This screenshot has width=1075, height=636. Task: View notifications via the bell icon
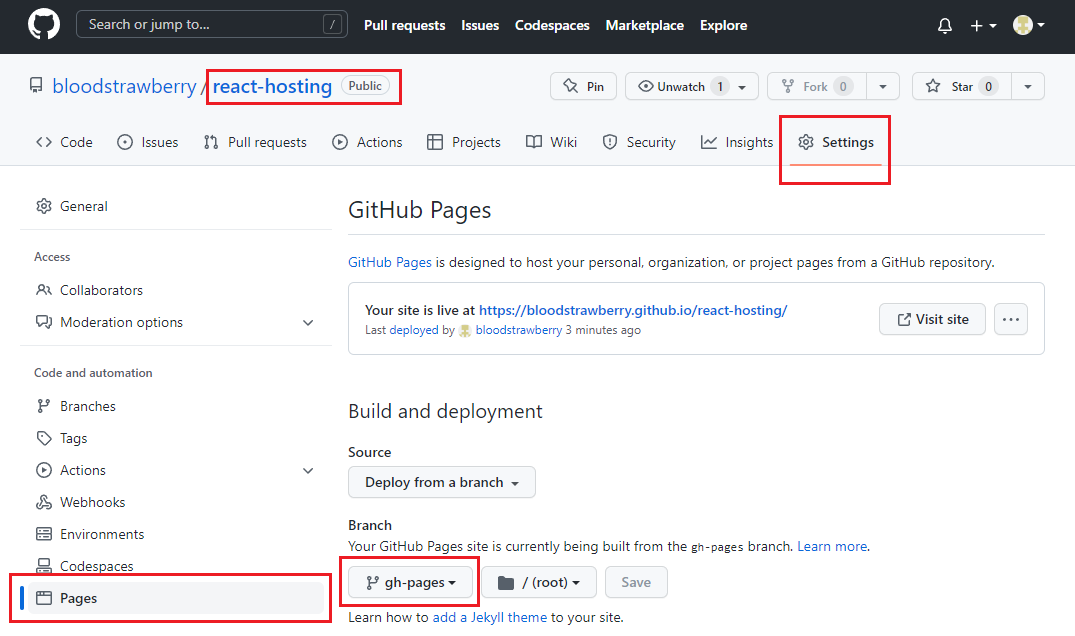click(945, 26)
